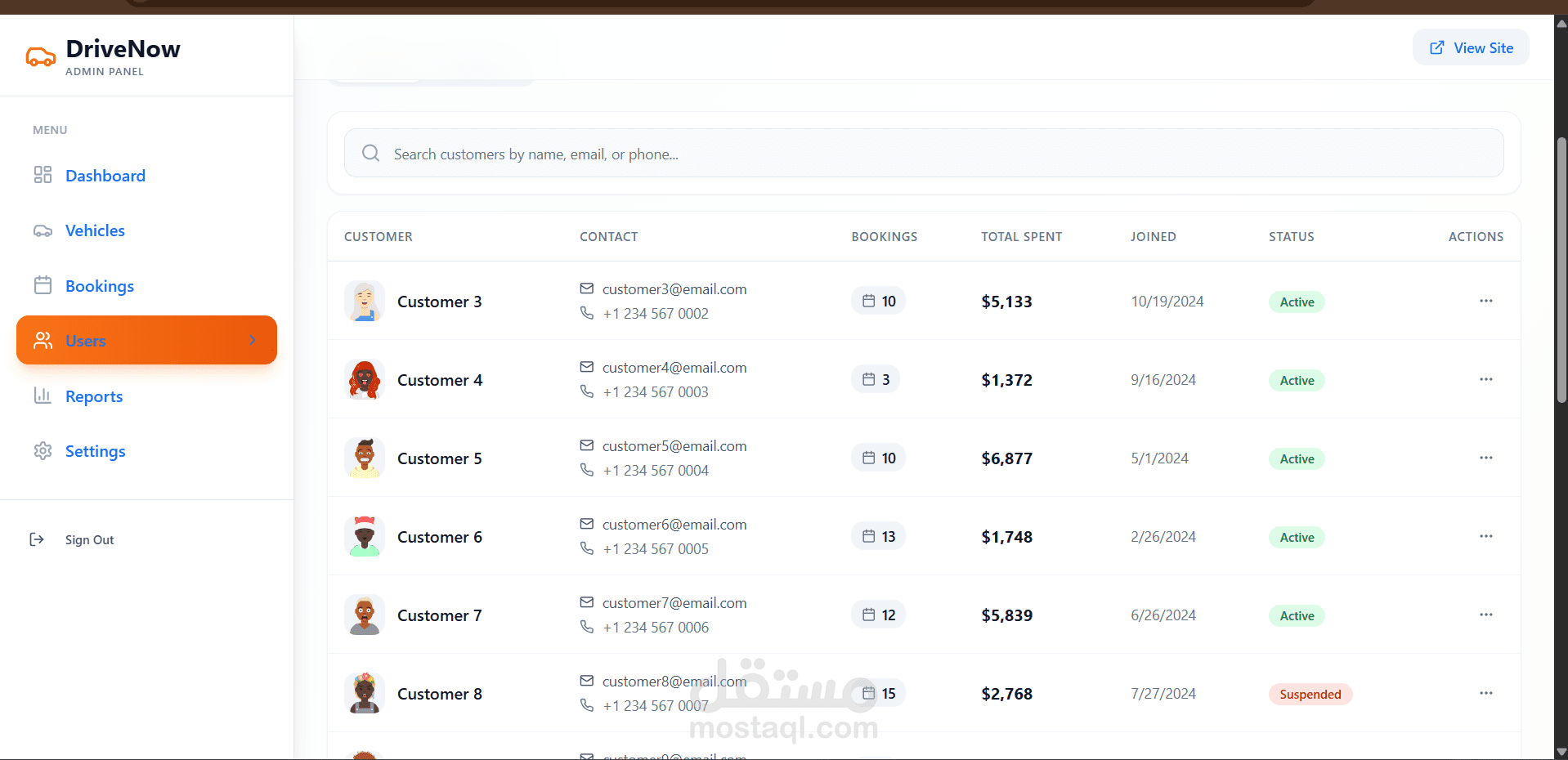1568x760 pixels.
Task: Click the $6,877 total spent value
Action: click(1006, 458)
